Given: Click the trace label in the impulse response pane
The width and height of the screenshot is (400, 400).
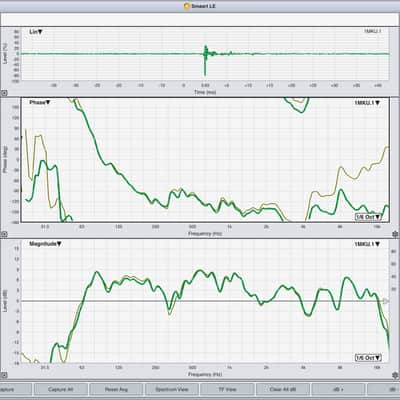Looking at the screenshot, I should click(372, 31).
